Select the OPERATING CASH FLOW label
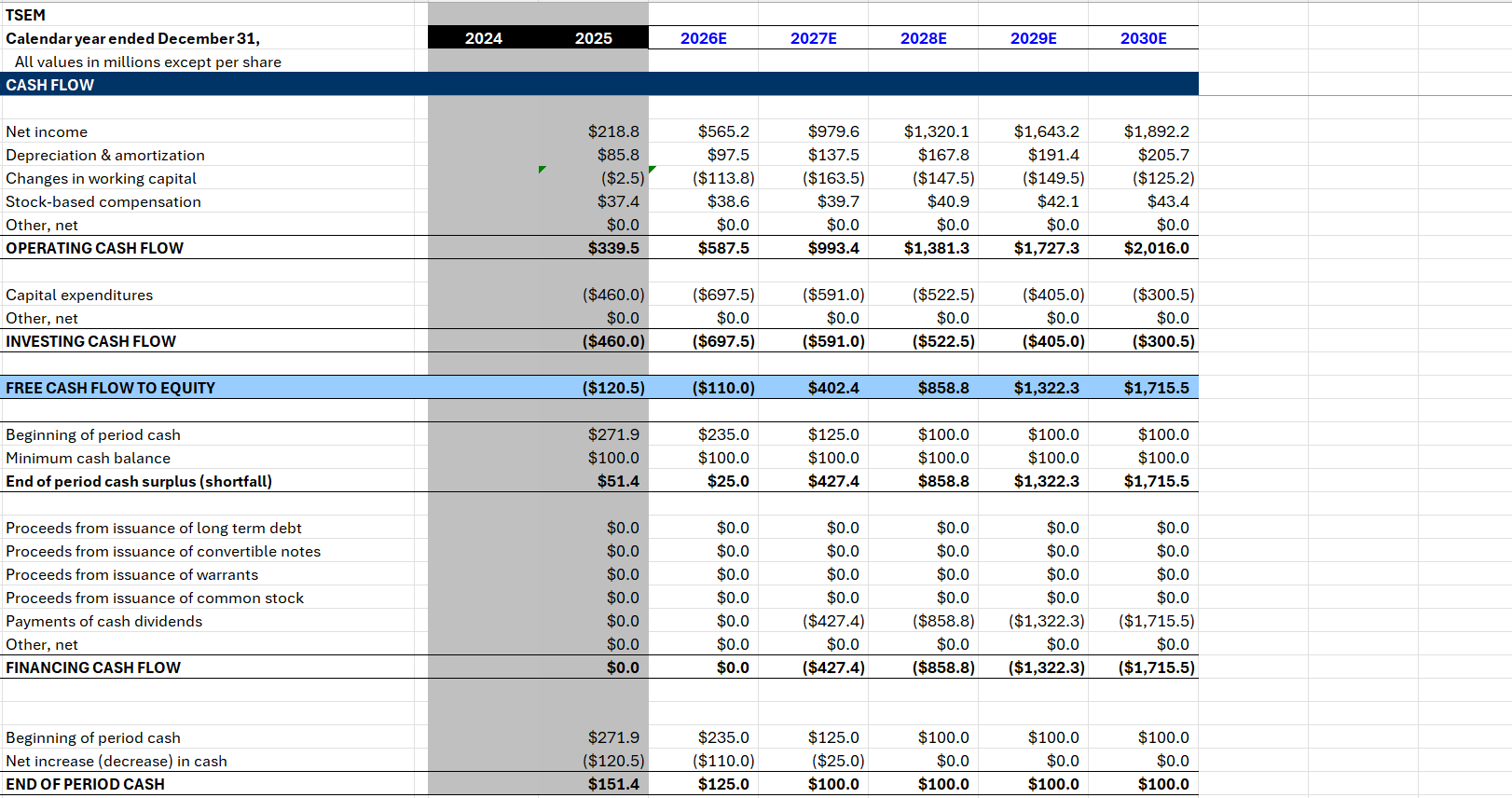1512x798 pixels. 94,248
